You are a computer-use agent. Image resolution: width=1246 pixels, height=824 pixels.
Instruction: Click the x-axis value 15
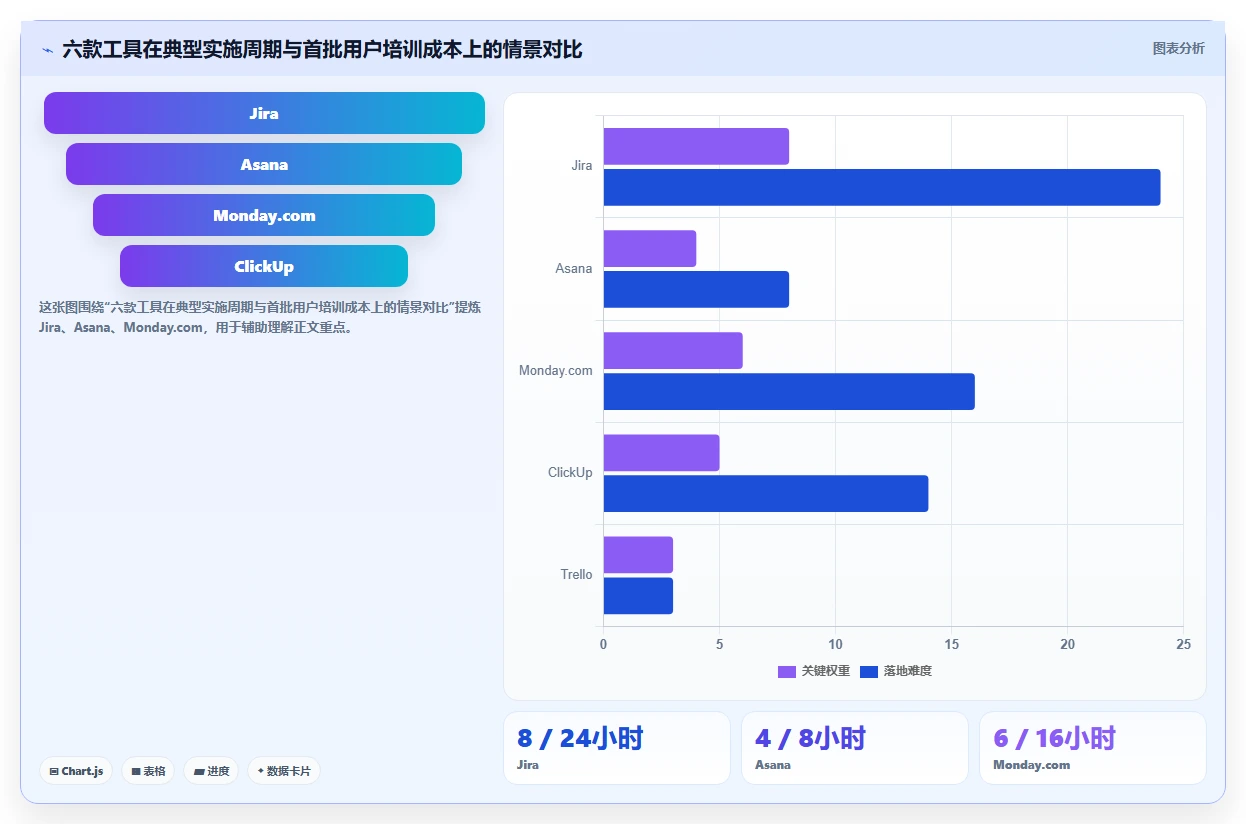coord(951,644)
